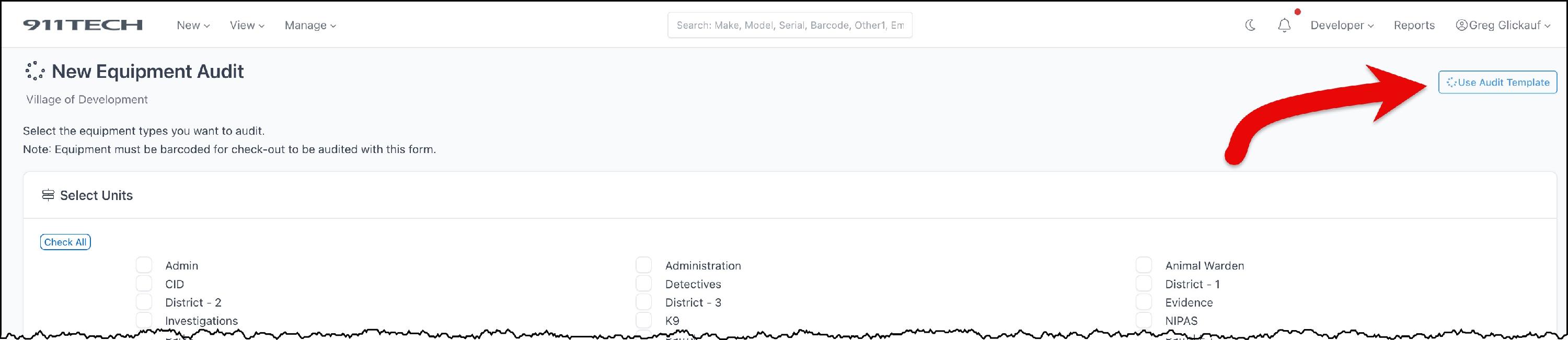Open the View dropdown menu
Viewport: 1568px width, 340px height.
tap(247, 25)
